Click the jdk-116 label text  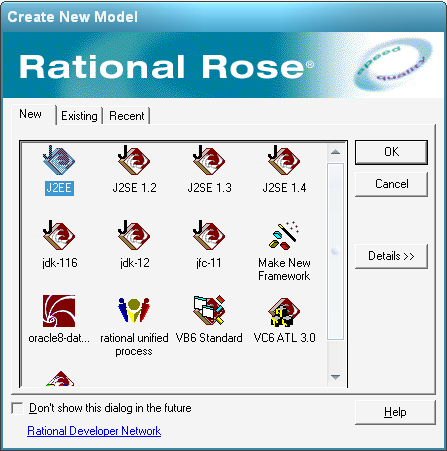pyautogui.click(x=60, y=263)
